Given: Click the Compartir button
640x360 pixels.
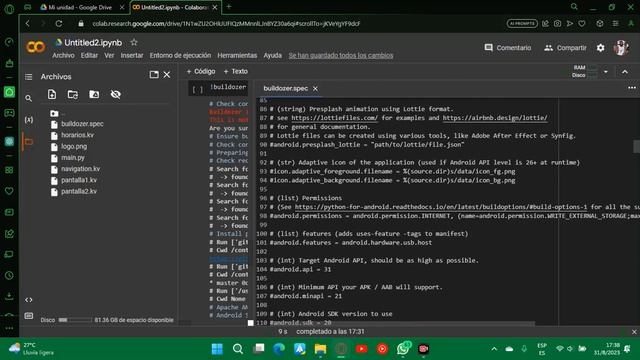Looking at the screenshot, I should click(565, 48).
